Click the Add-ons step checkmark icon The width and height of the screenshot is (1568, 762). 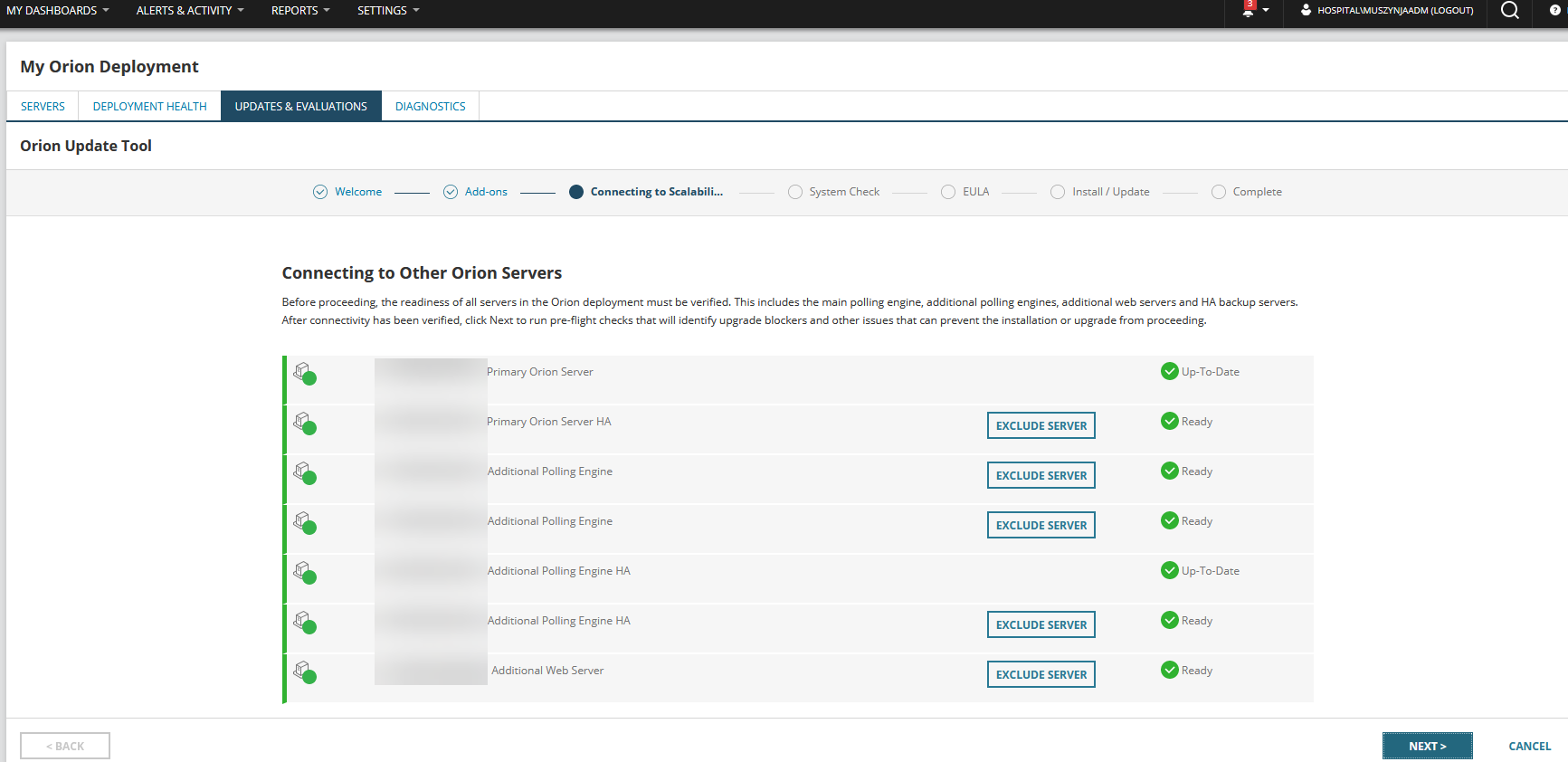pyautogui.click(x=451, y=192)
